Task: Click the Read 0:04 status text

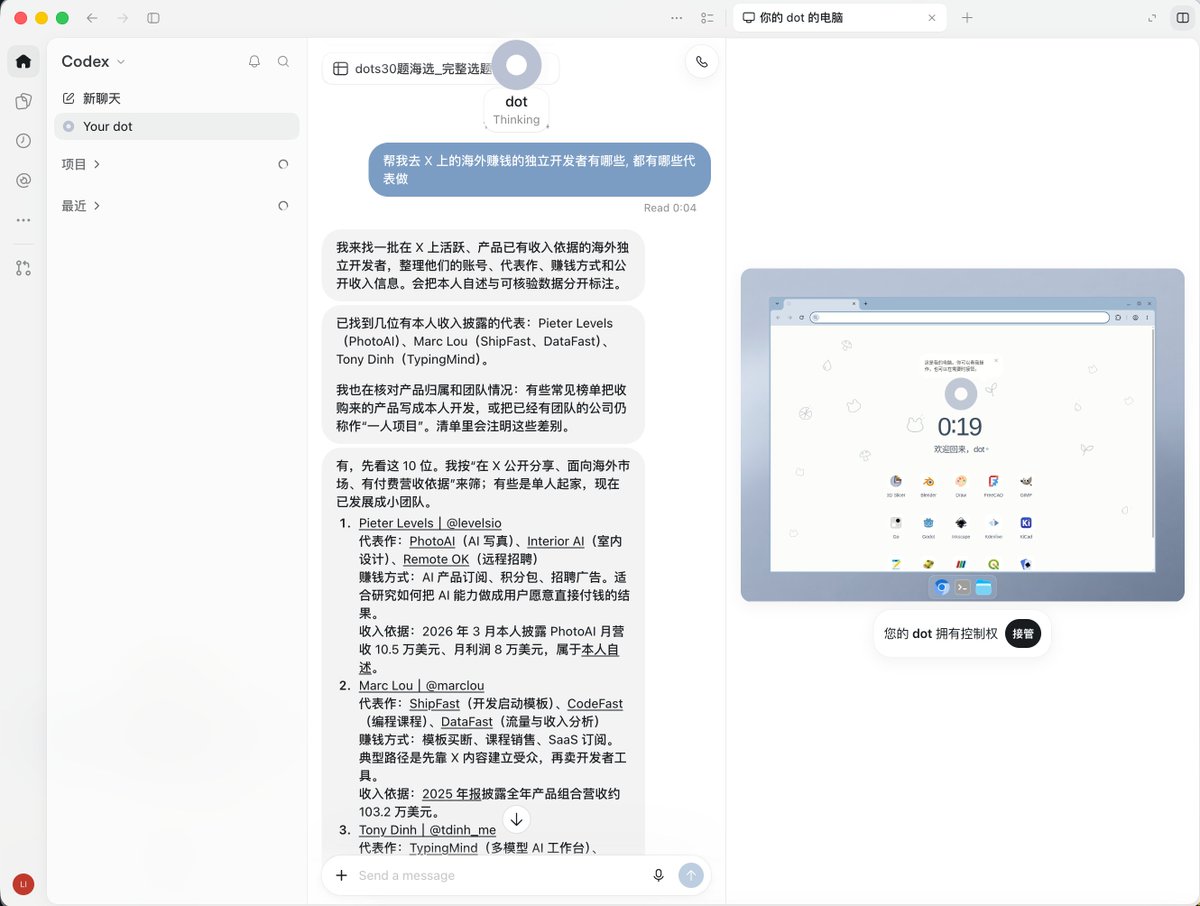Action: pos(670,208)
